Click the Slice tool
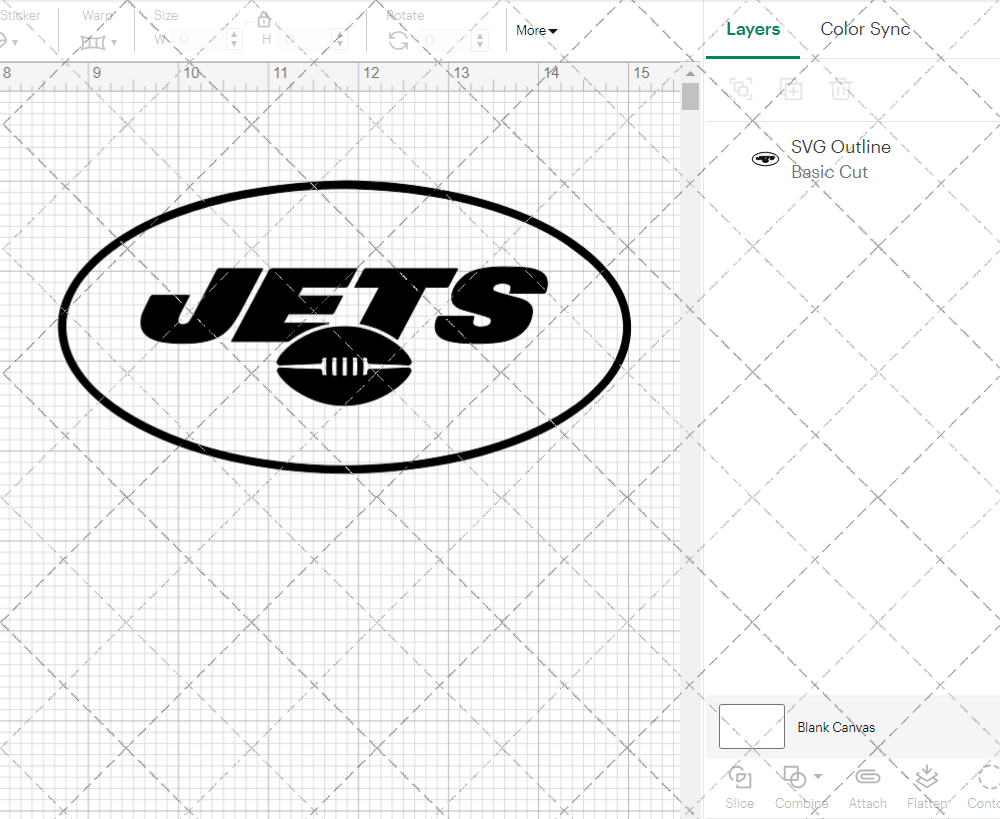1000x819 pixels. tap(739, 789)
